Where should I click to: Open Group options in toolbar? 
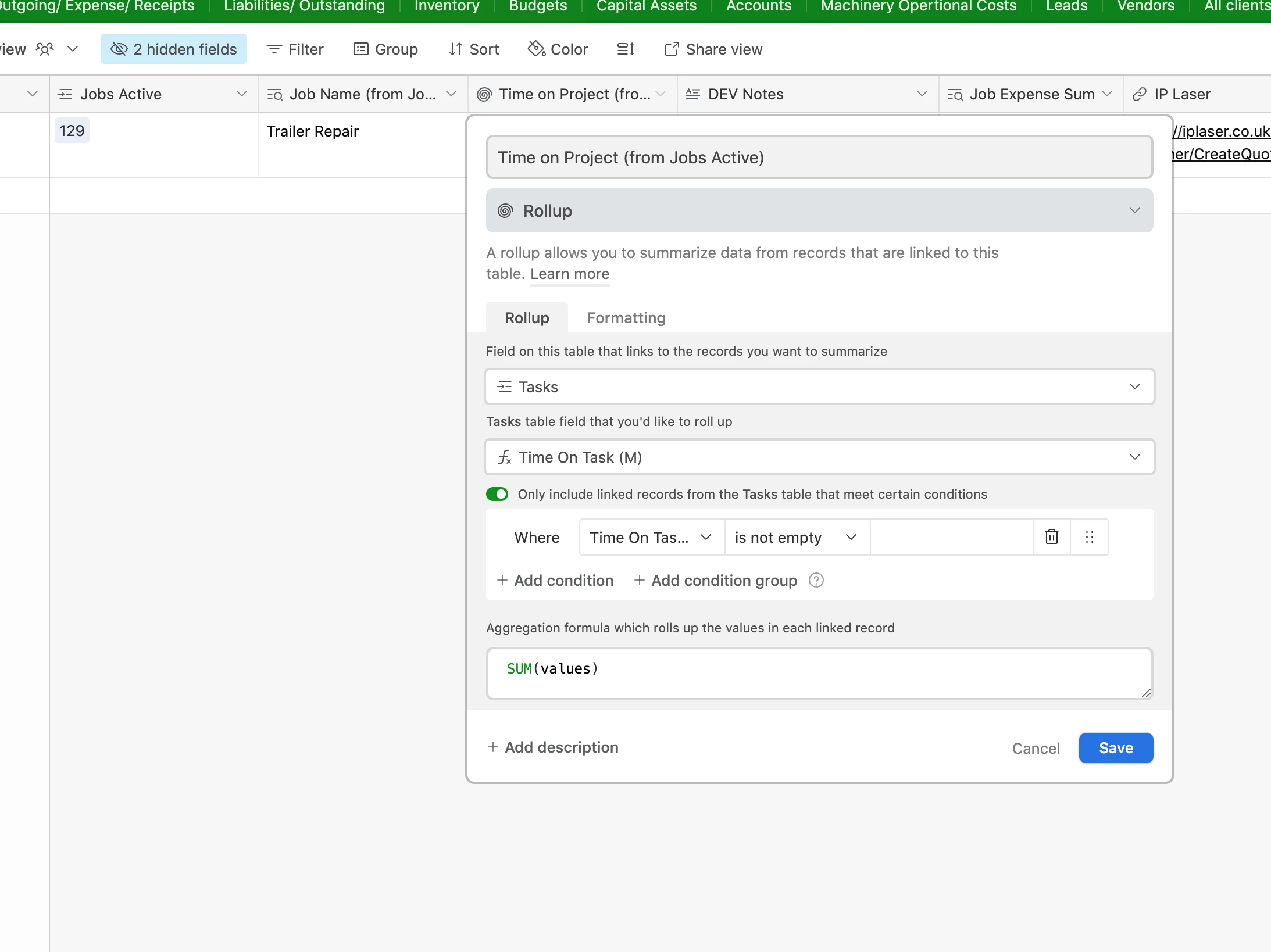[x=385, y=49]
